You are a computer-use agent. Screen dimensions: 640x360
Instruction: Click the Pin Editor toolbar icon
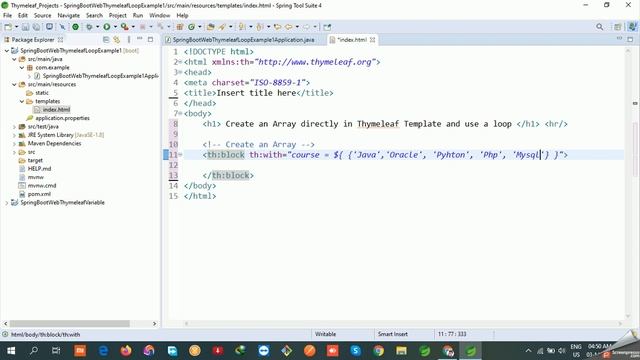(327, 27)
